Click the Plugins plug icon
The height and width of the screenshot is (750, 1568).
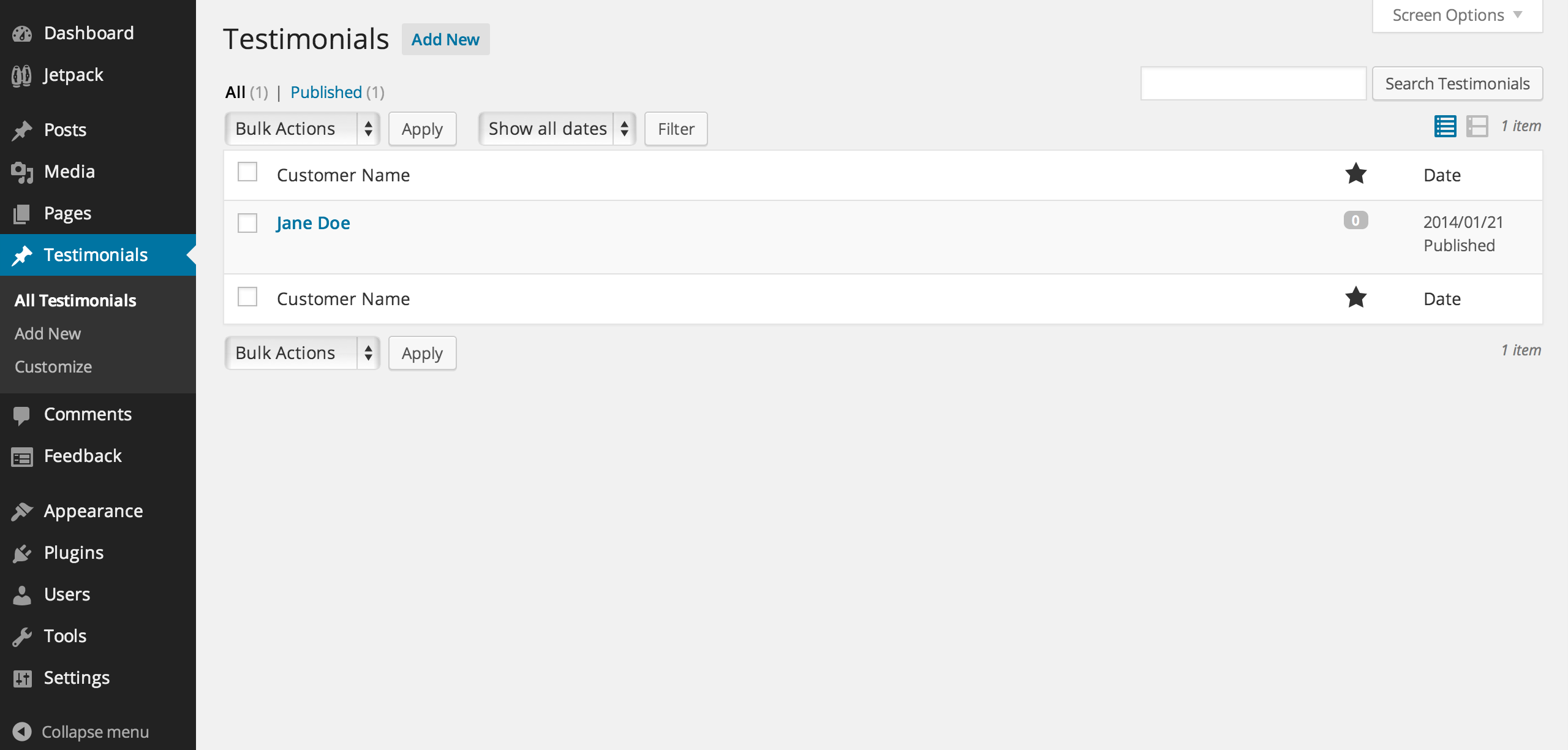[x=21, y=553]
